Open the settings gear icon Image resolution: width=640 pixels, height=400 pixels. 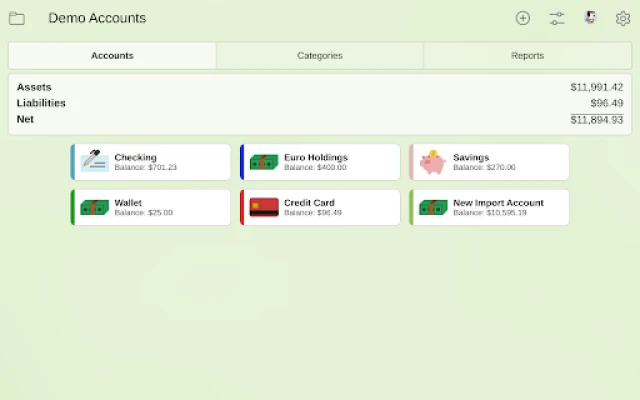tap(623, 18)
